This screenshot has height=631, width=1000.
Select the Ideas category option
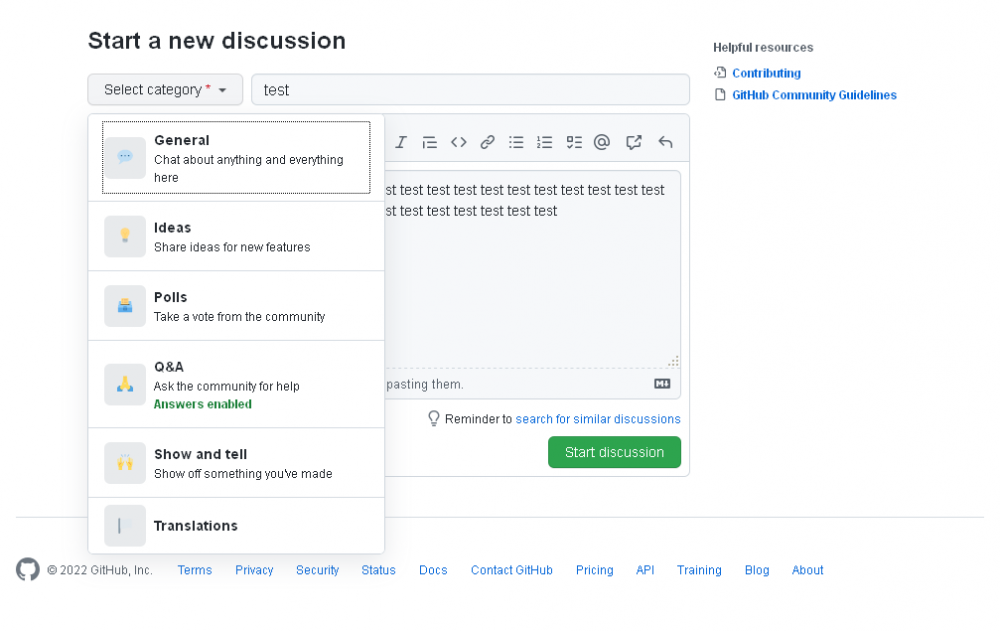[x=236, y=236]
